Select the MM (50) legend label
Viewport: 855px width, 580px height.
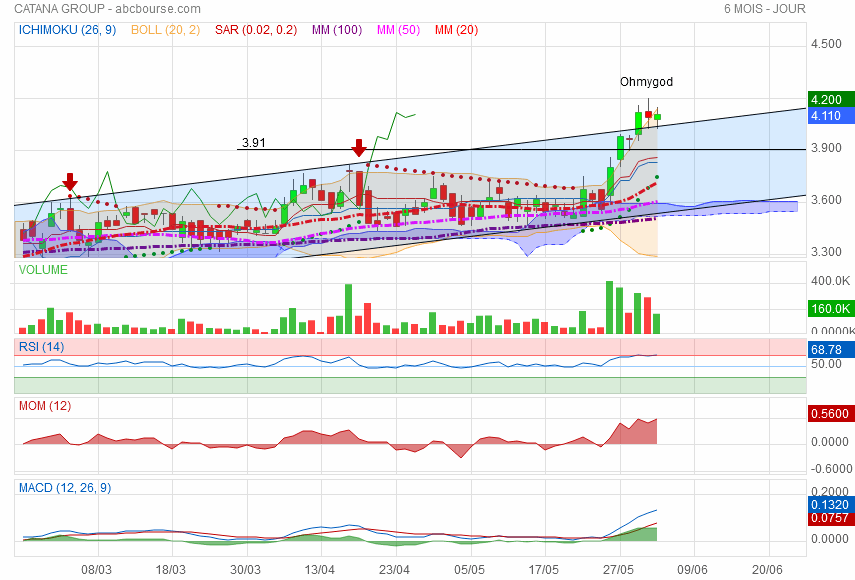pyautogui.click(x=399, y=30)
